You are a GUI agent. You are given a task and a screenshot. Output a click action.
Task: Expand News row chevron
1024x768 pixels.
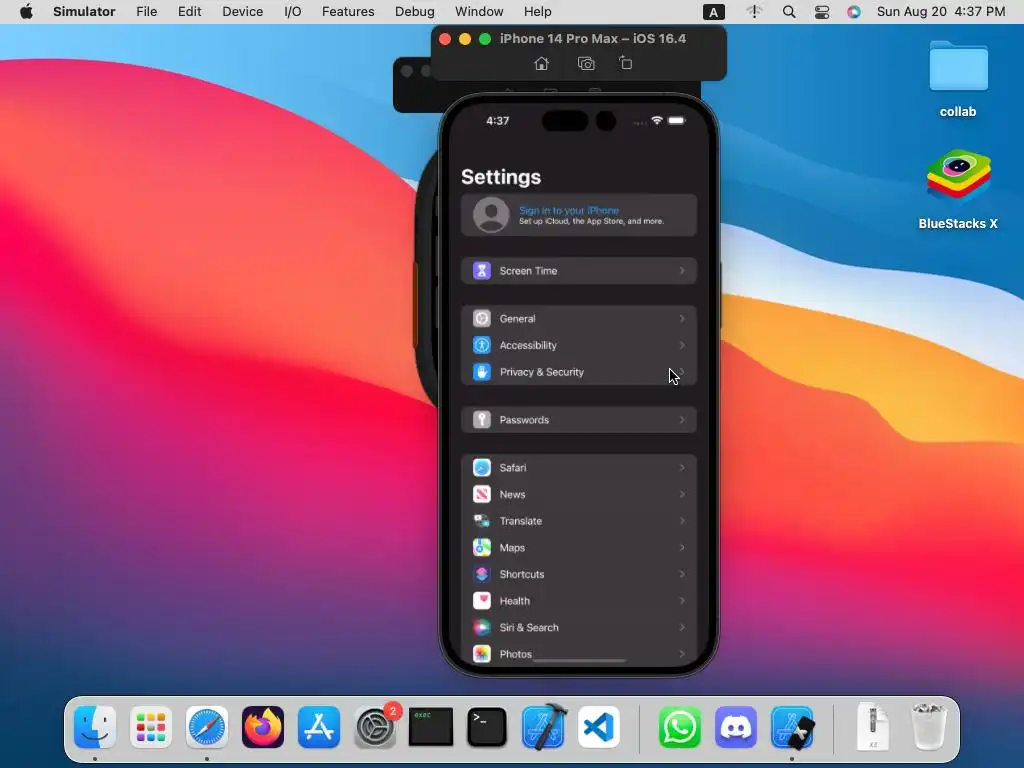(682, 494)
